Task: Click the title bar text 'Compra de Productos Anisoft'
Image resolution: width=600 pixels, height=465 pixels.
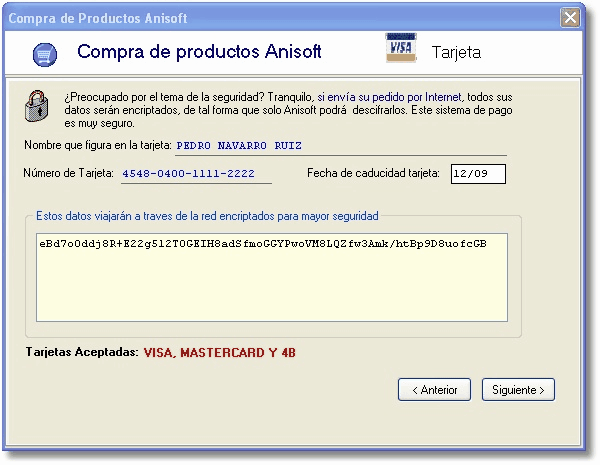Action: (98, 18)
